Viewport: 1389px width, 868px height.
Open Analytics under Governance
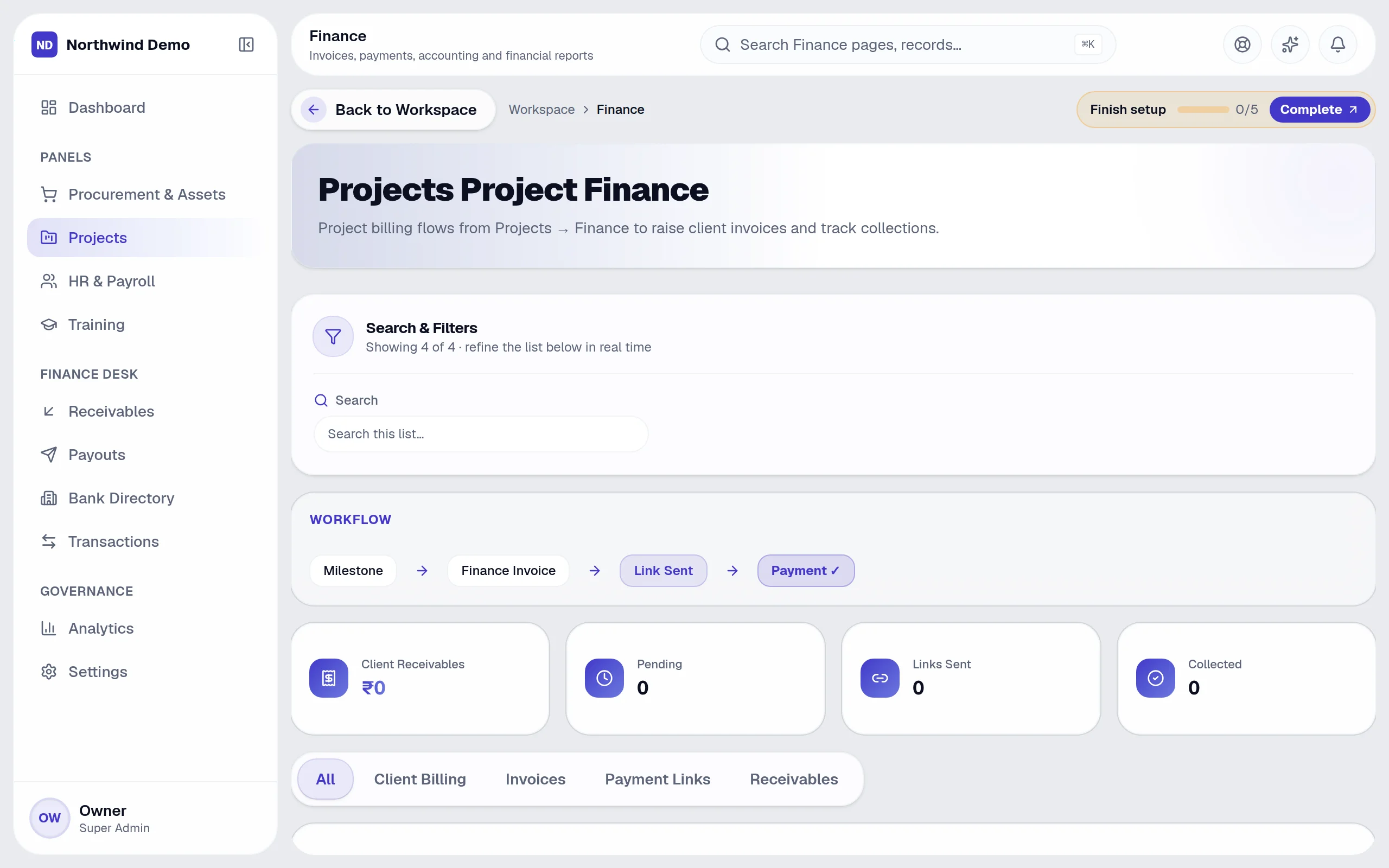click(144, 628)
